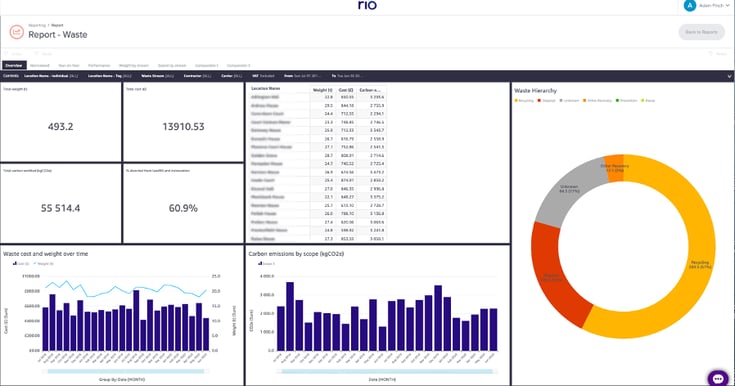735x386 pixels.
Task: Expand the filter bar chevron
Action: coord(729,76)
